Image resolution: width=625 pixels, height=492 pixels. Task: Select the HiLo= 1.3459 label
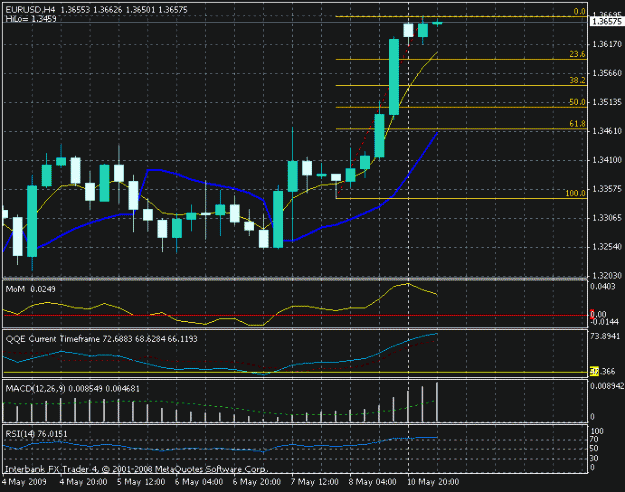31,19
